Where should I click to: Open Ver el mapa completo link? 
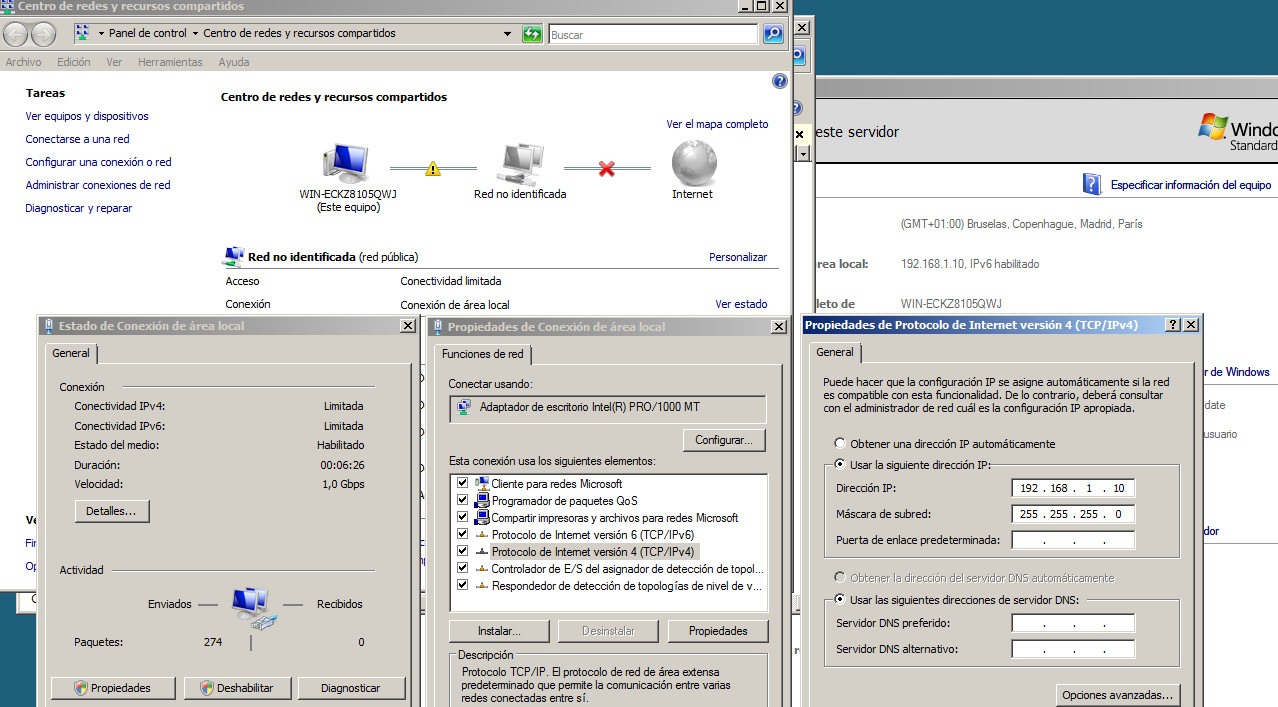(x=717, y=124)
